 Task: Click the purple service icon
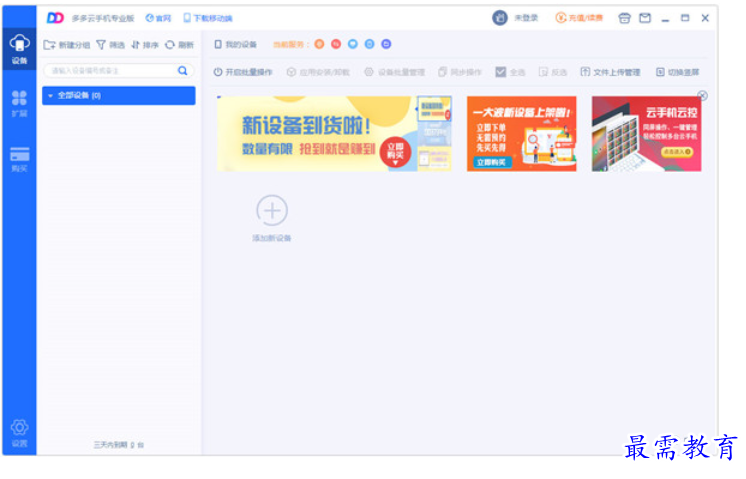click(386, 44)
